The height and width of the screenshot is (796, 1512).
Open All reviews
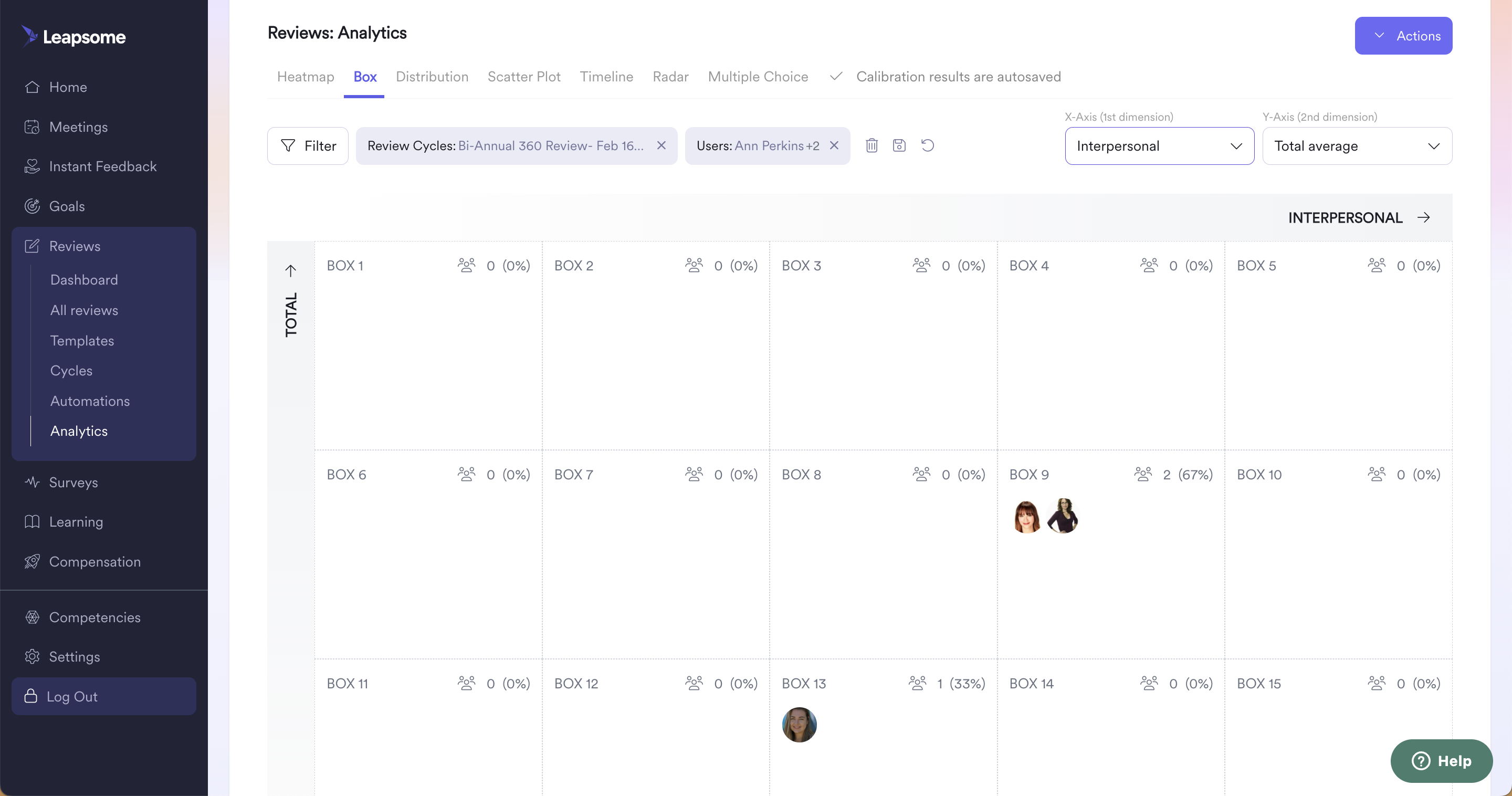click(x=84, y=310)
